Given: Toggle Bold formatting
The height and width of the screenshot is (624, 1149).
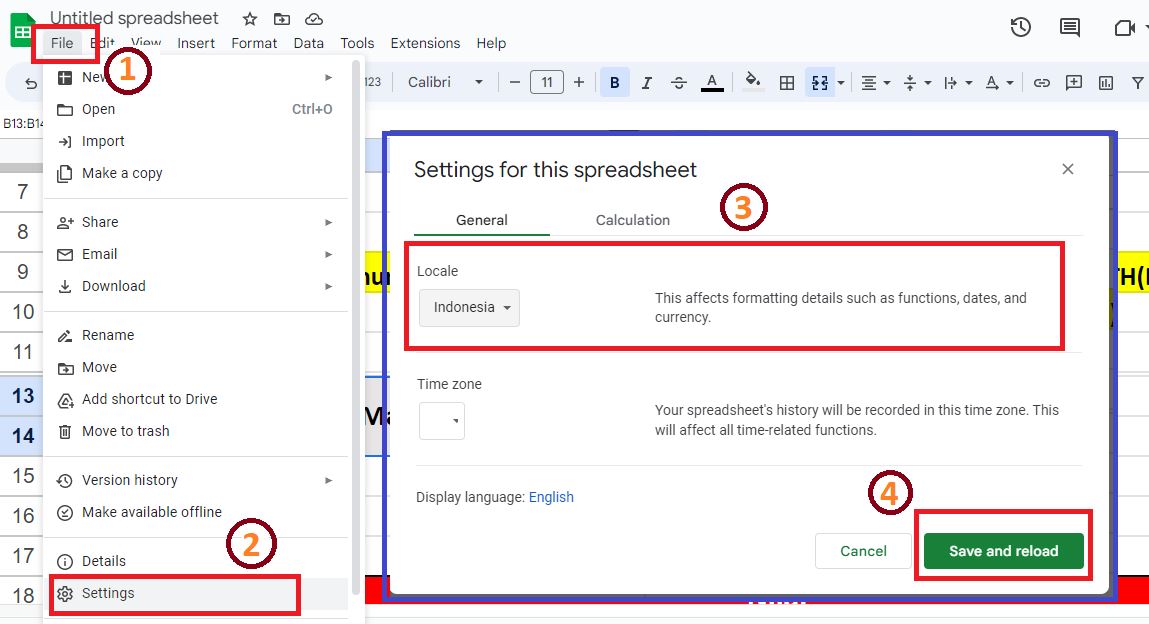Looking at the screenshot, I should point(614,83).
